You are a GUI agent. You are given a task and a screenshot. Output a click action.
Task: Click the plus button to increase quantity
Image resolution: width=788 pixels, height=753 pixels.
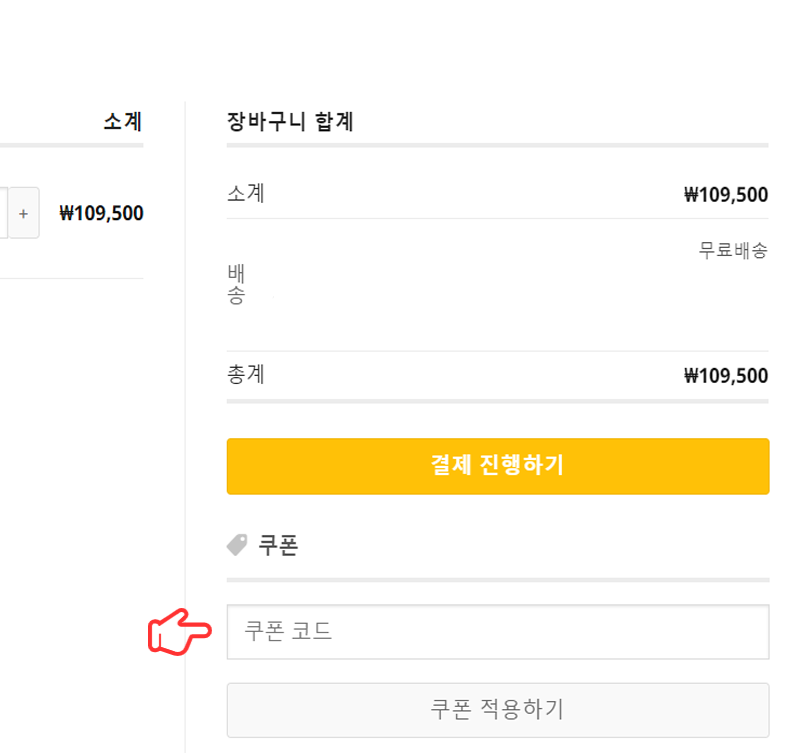pyautogui.click(x=23, y=213)
